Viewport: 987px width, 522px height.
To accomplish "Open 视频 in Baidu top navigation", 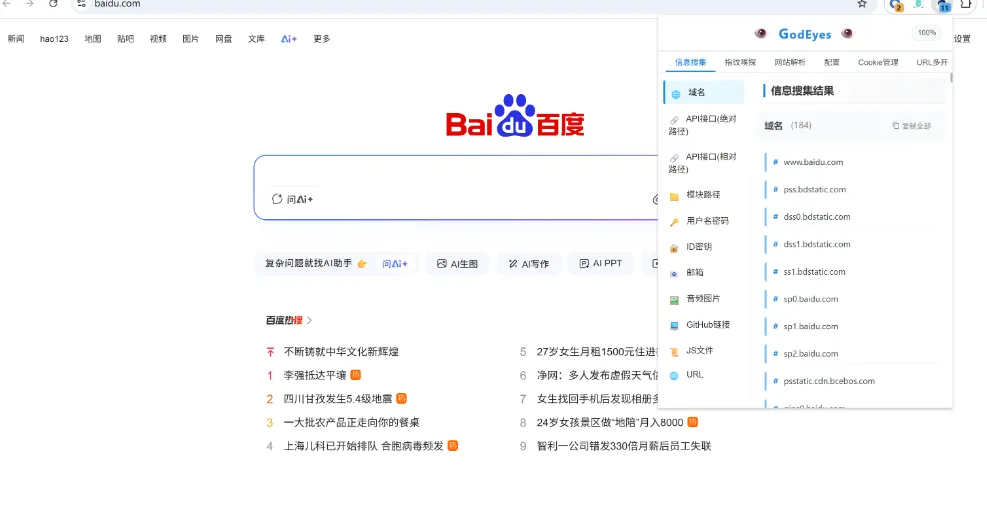I will (158, 39).
